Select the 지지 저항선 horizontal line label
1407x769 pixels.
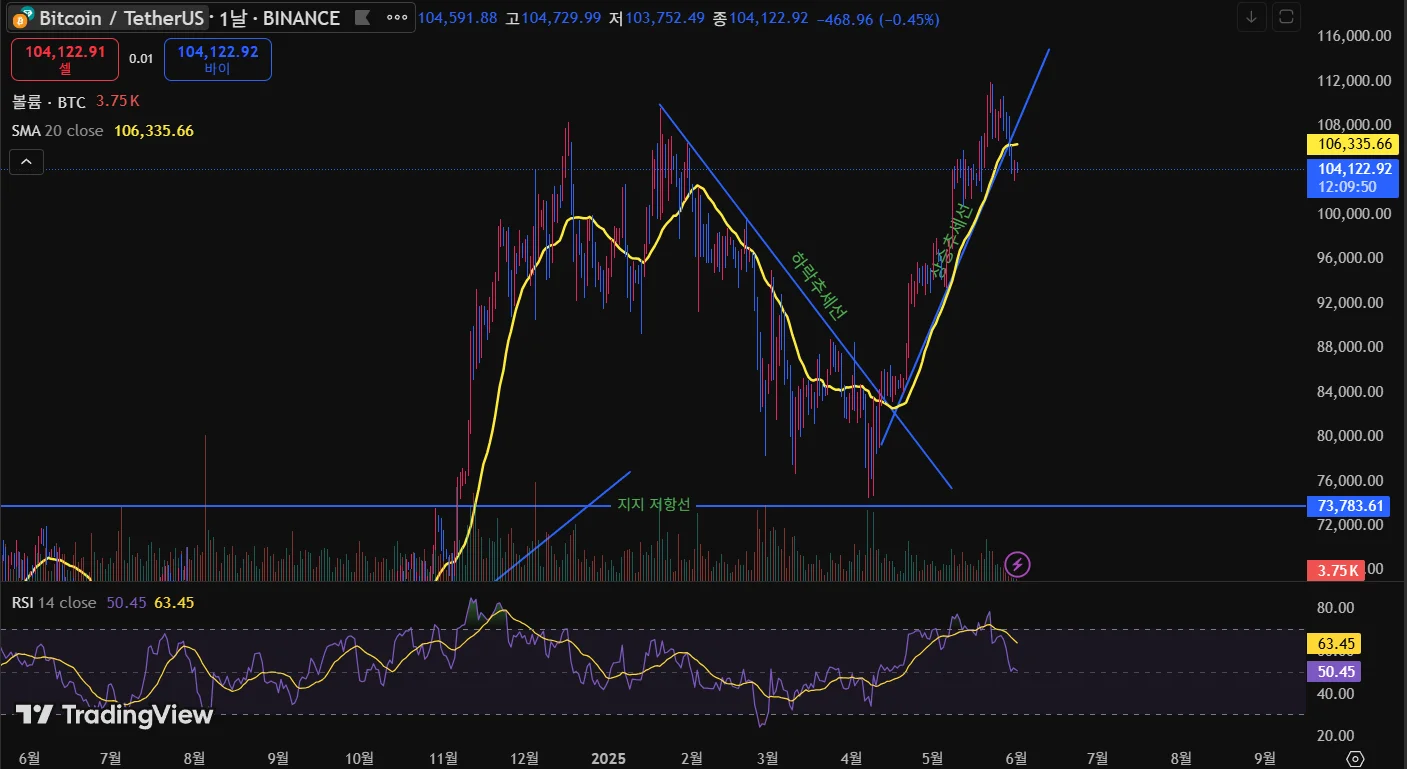coord(653,505)
